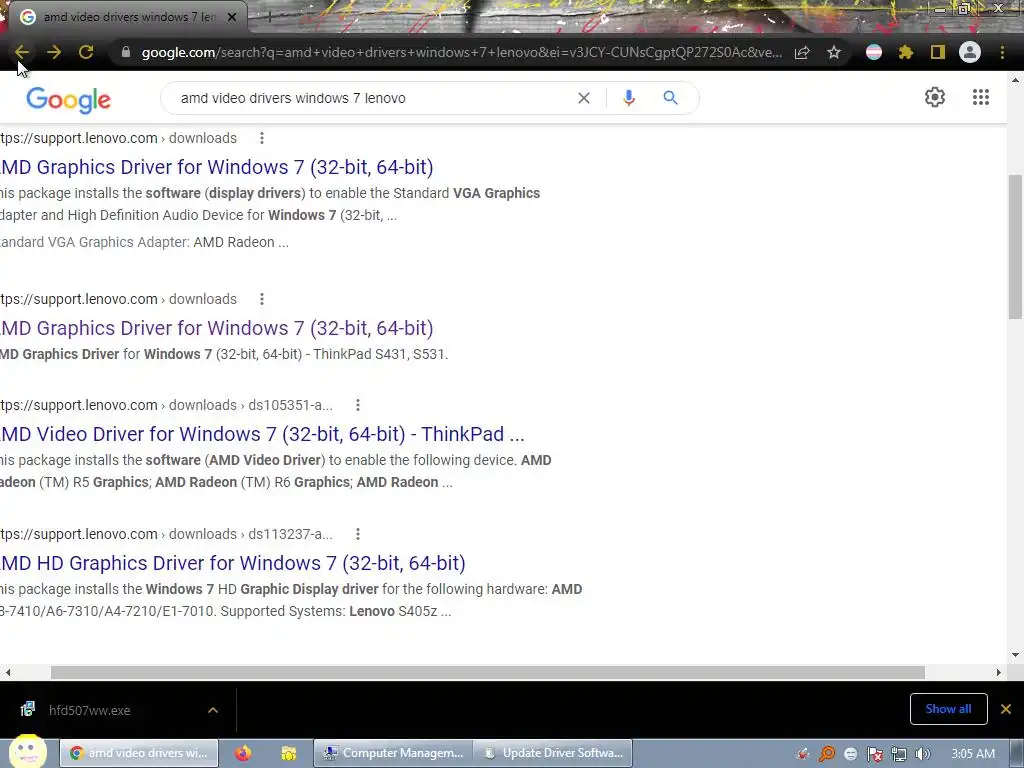Click the first support.lenovo.com › downloads breadcrumb

point(118,138)
